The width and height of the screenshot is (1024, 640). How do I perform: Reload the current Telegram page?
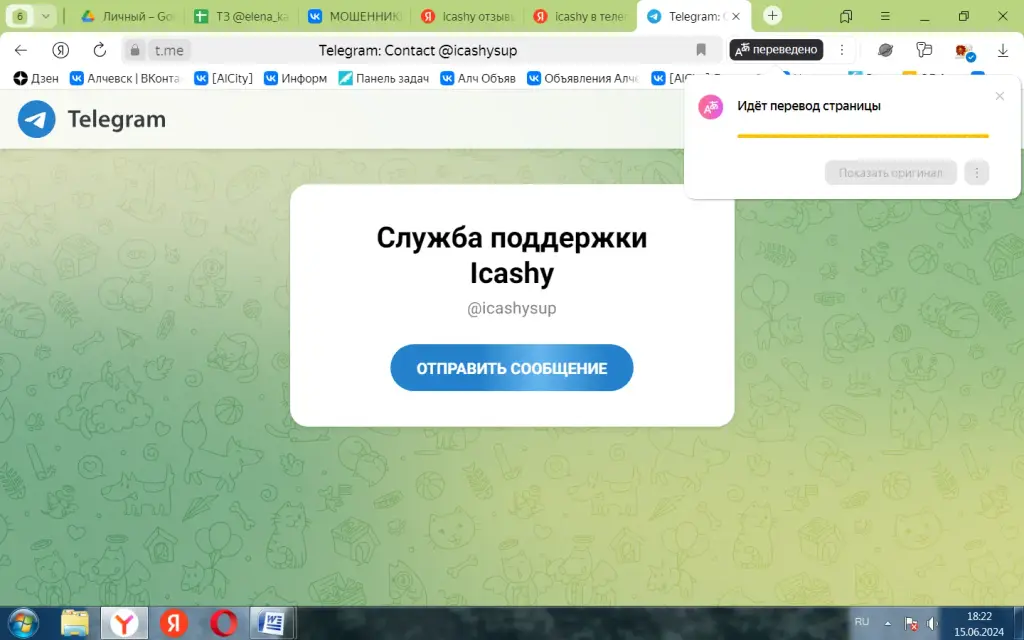(99, 50)
